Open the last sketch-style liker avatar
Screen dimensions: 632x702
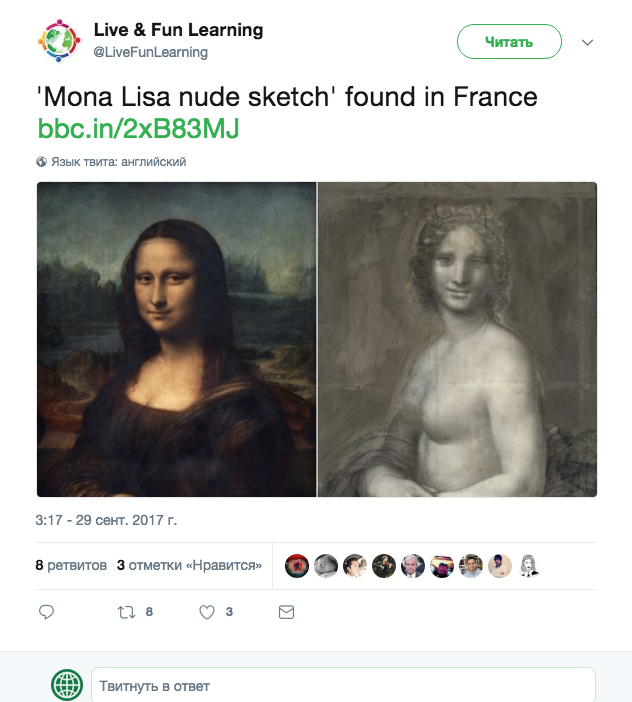click(528, 566)
